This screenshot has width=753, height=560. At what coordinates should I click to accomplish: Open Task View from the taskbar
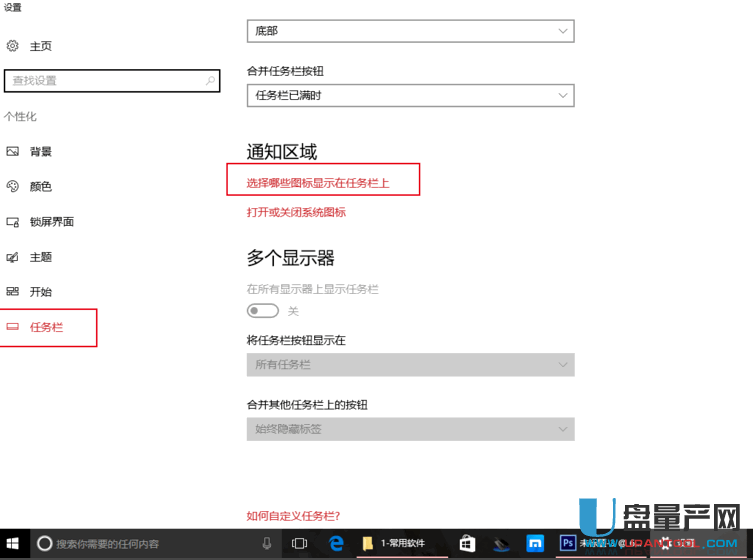click(299, 543)
